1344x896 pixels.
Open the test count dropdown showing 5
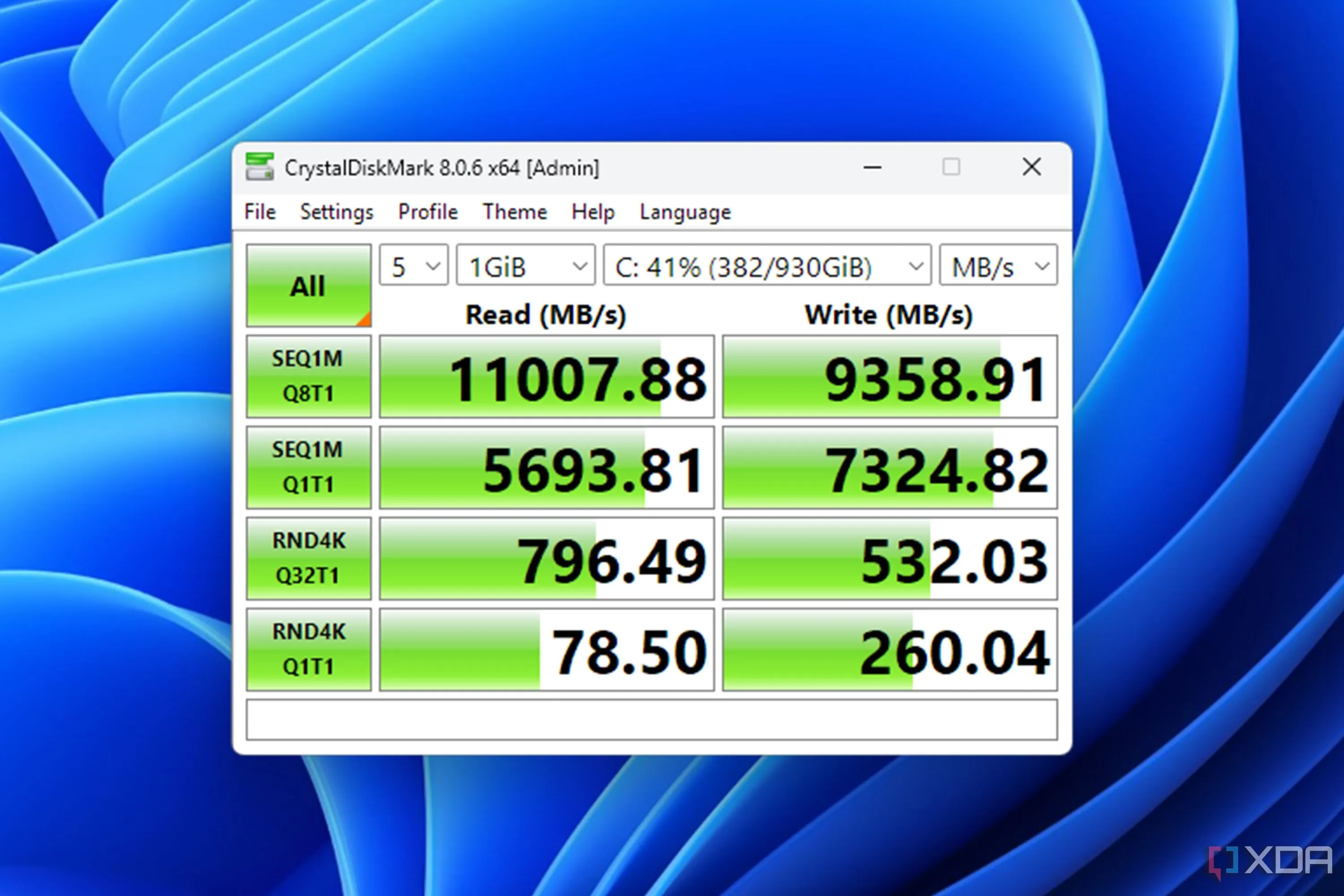[414, 265]
